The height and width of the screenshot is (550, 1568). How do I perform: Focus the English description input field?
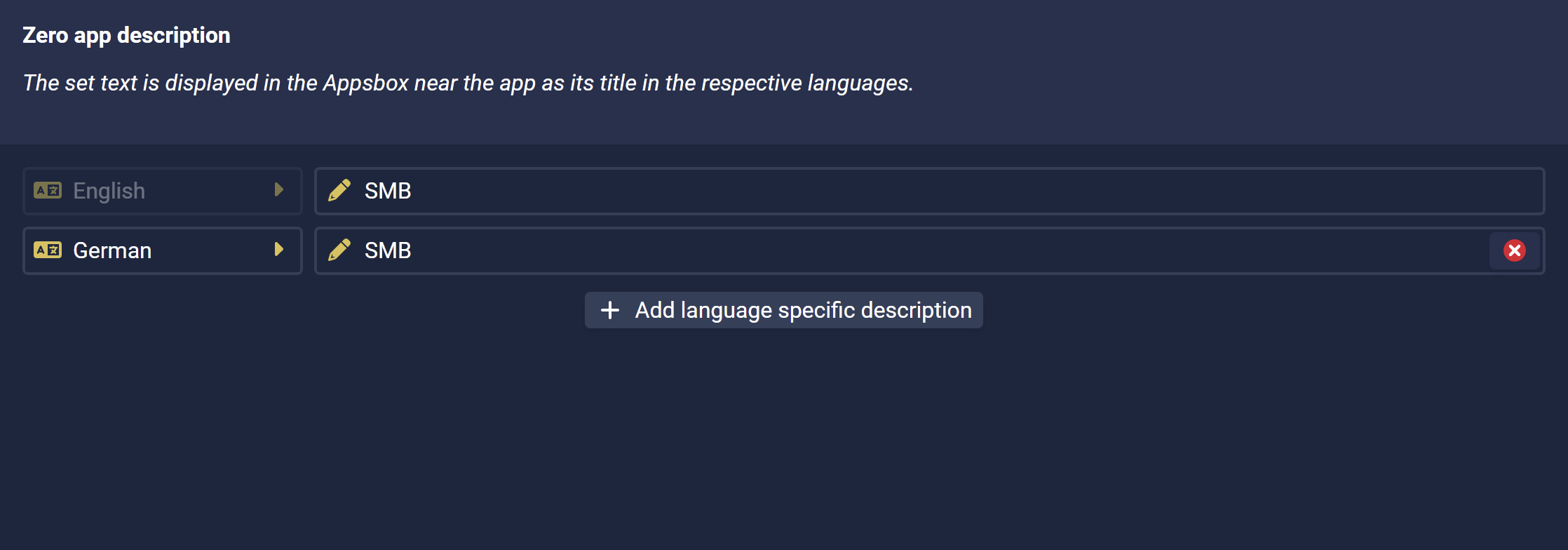[x=929, y=191]
